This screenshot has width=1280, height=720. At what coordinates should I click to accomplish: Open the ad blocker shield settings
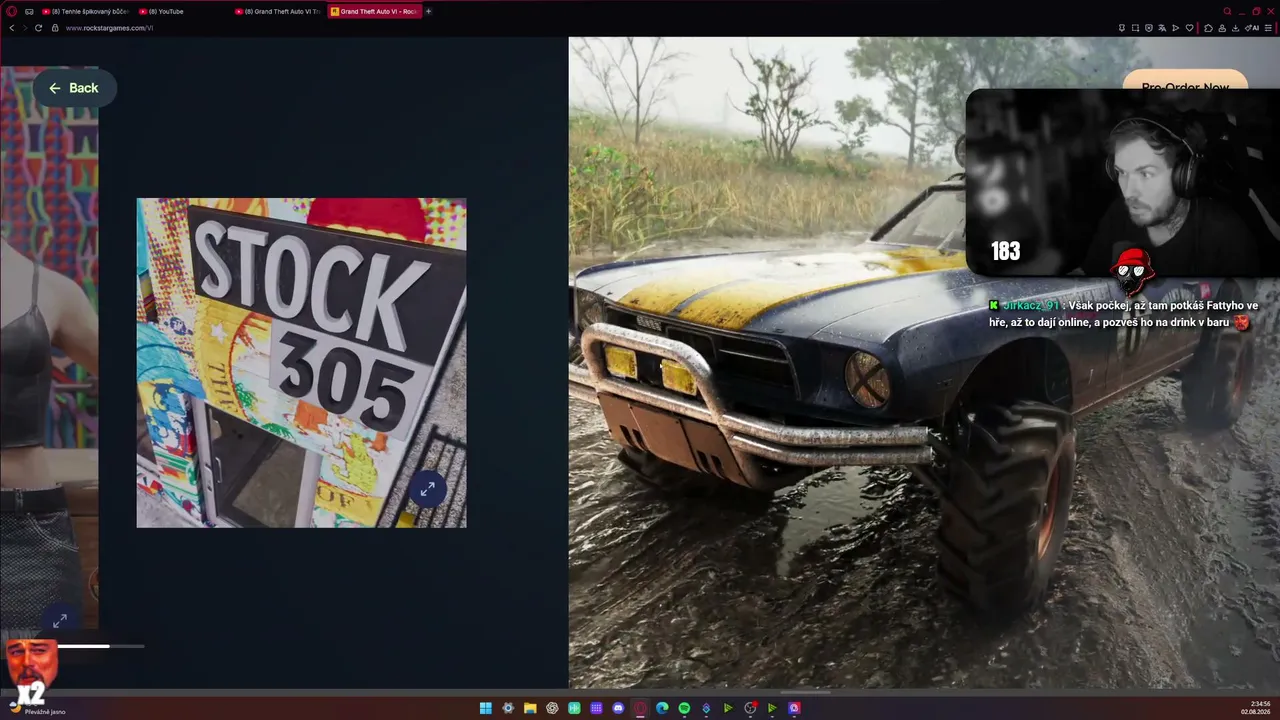click(x=1148, y=28)
